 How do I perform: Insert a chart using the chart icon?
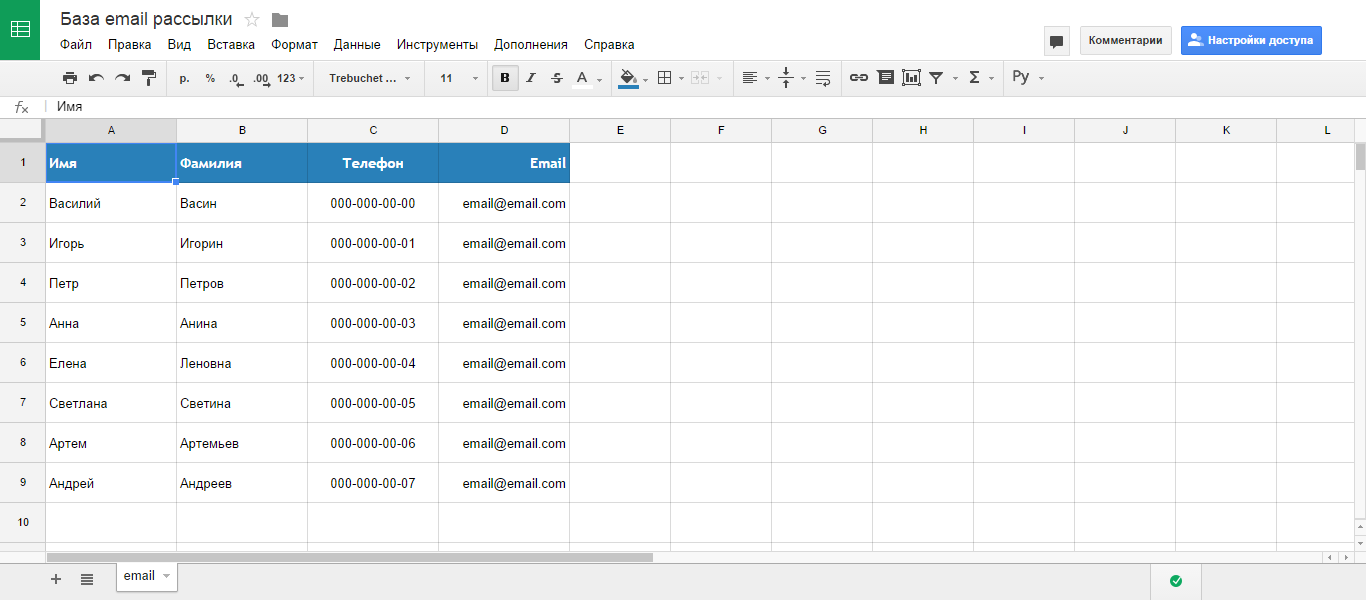click(910, 77)
